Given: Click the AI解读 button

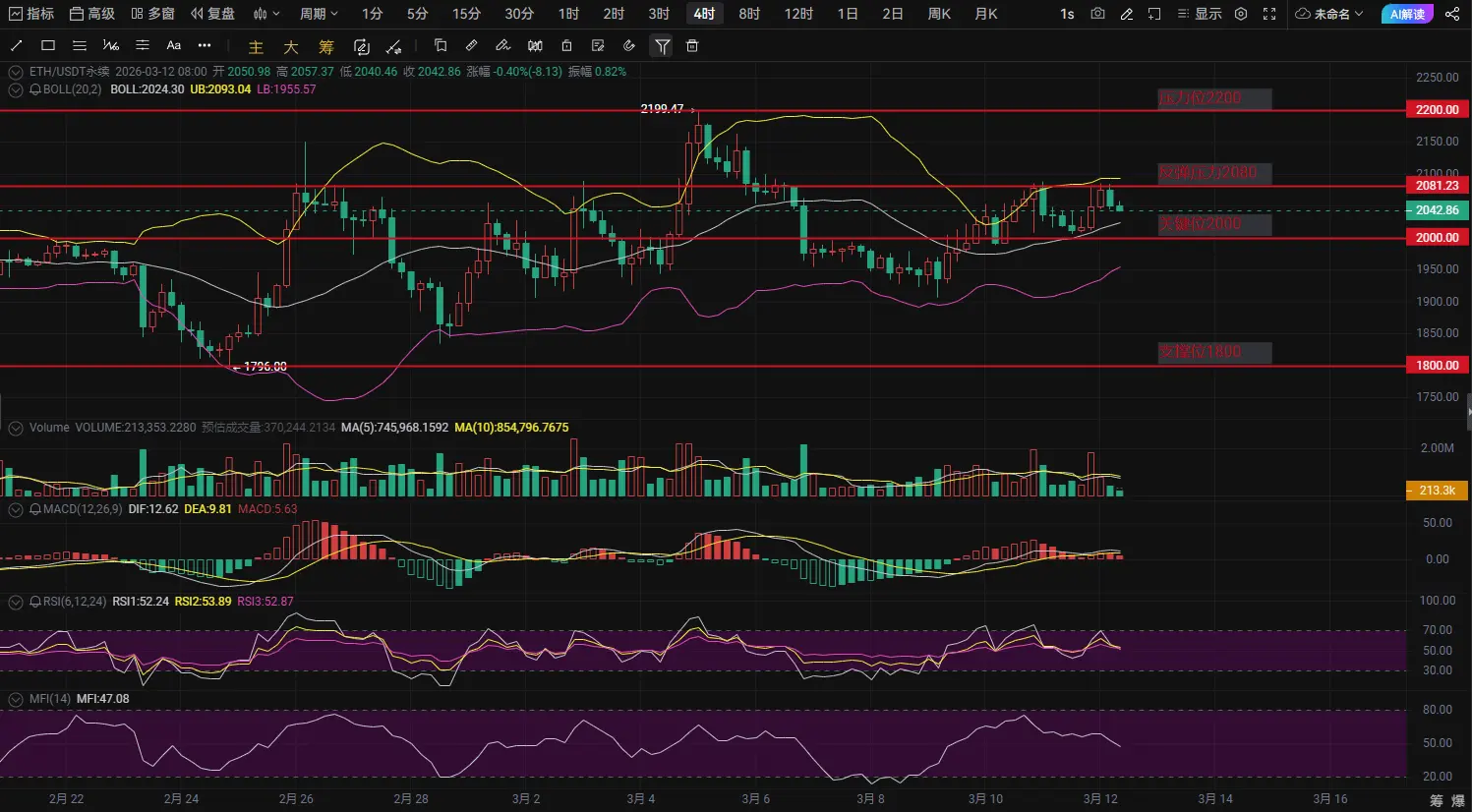Looking at the screenshot, I should click(x=1407, y=14).
